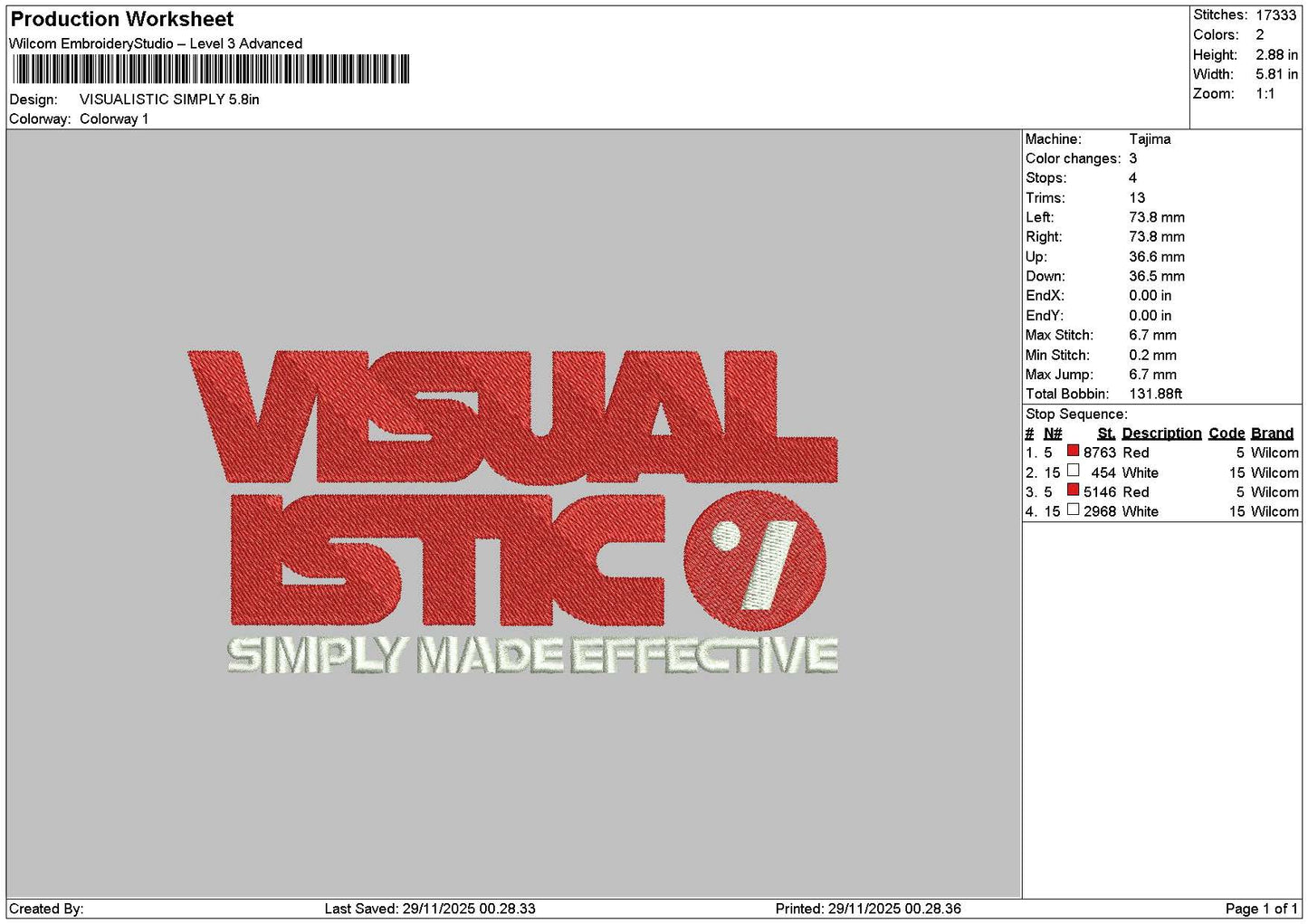
Task: Click the 'Colorway 1' value
Action: 114,119
